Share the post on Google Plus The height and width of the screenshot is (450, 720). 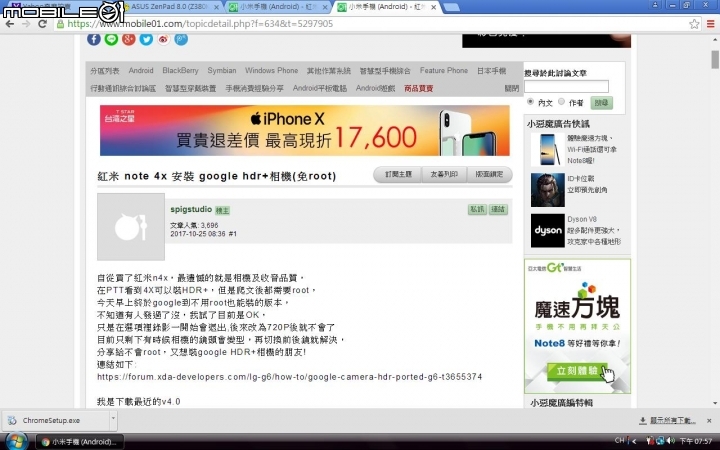129,39
